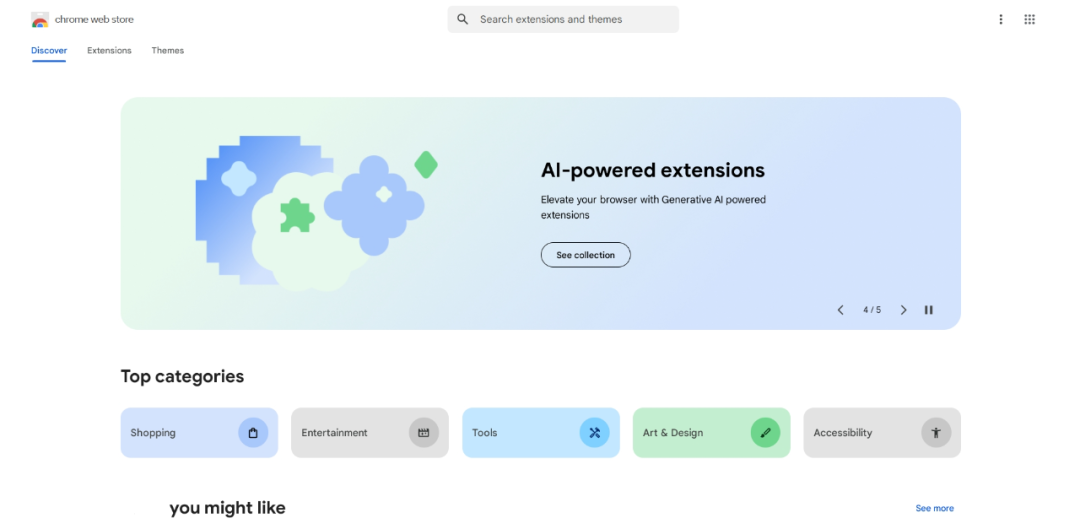
Task: Click the Tools wrench icon
Action: [x=594, y=433]
